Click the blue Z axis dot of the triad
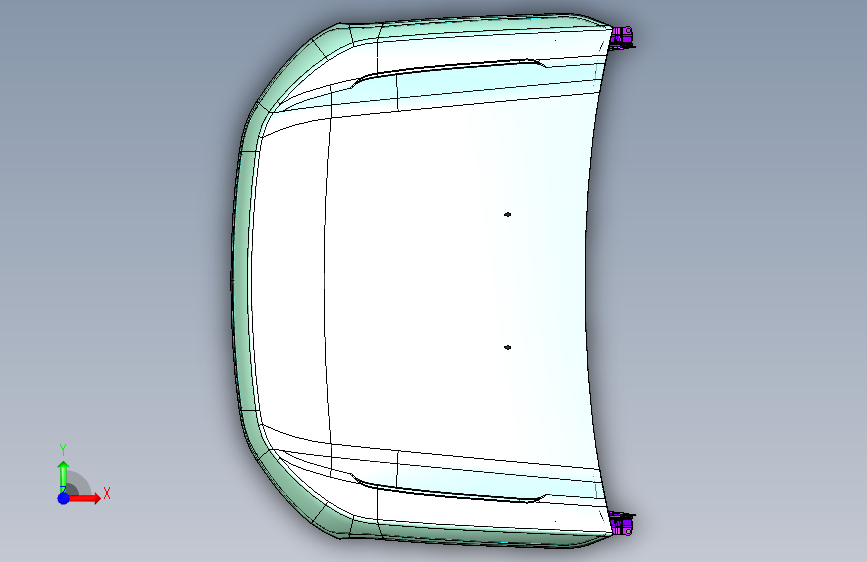Screen dimensions: 867x562 64,498
